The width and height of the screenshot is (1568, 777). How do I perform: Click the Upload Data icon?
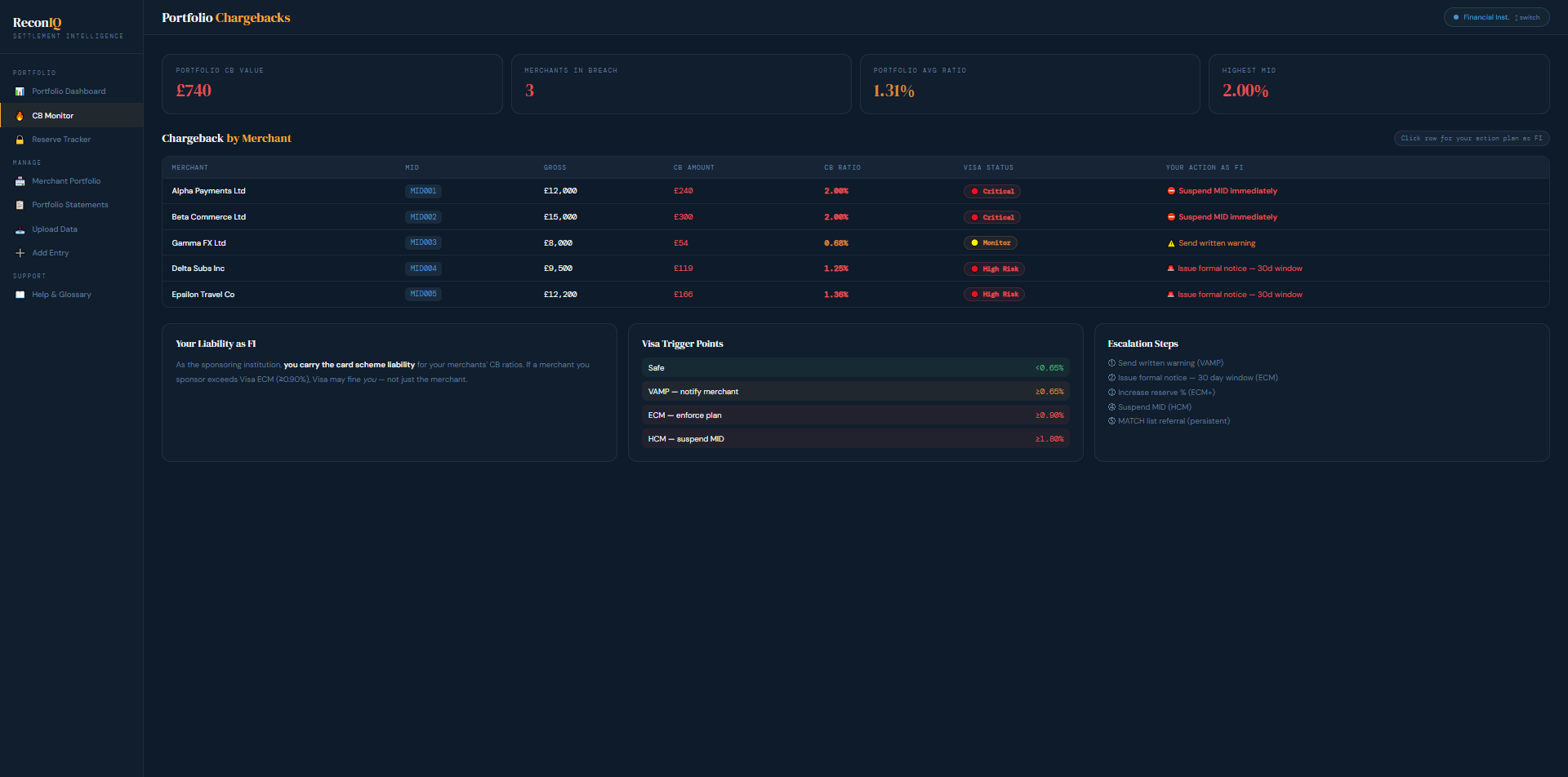click(x=20, y=229)
